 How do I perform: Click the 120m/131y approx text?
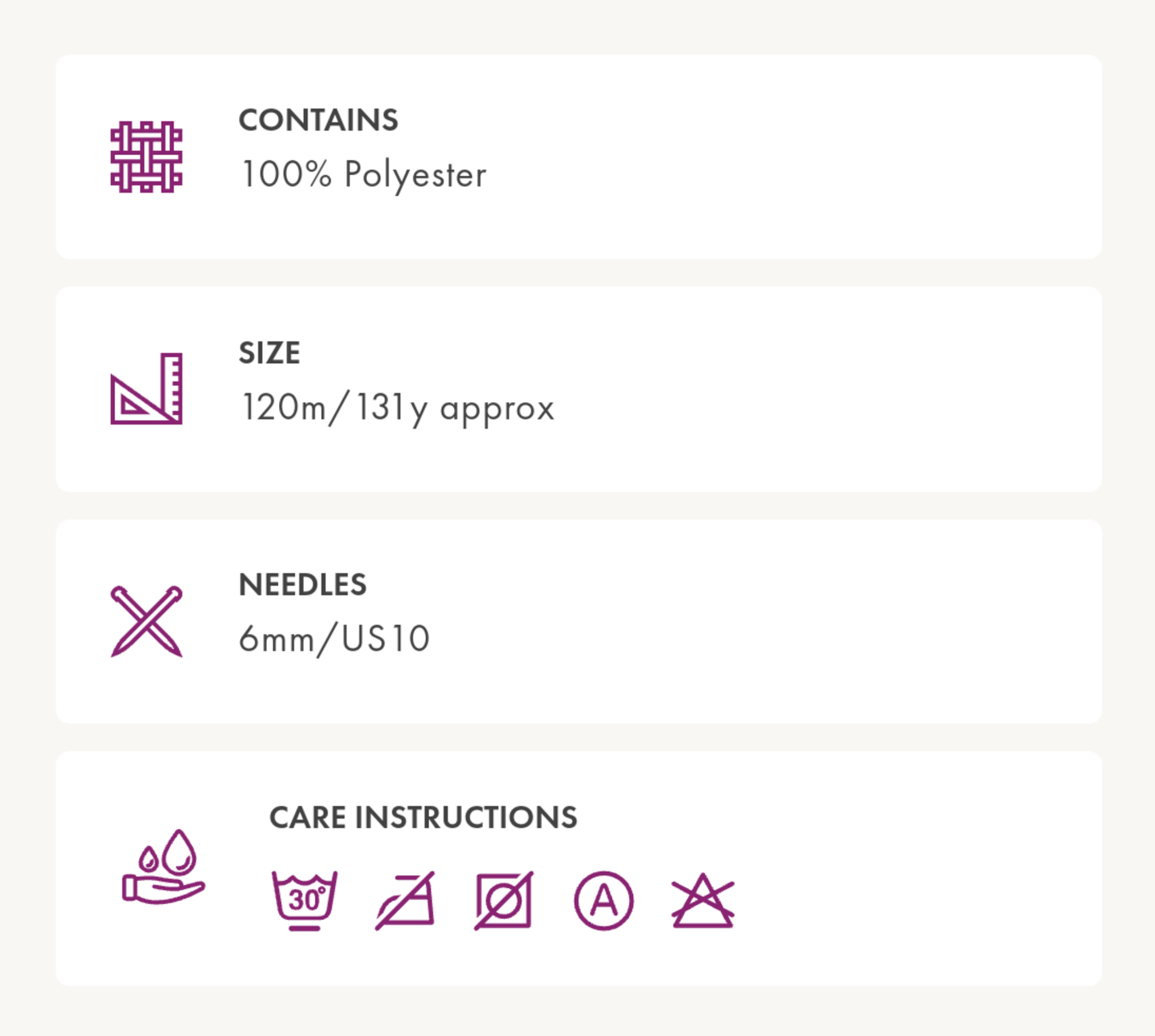tap(397, 408)
